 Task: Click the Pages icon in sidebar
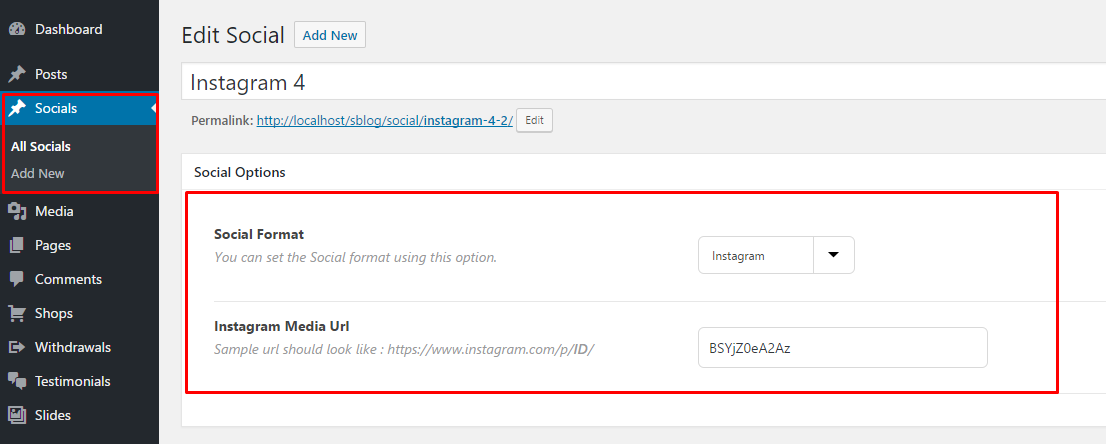point(17,246)
